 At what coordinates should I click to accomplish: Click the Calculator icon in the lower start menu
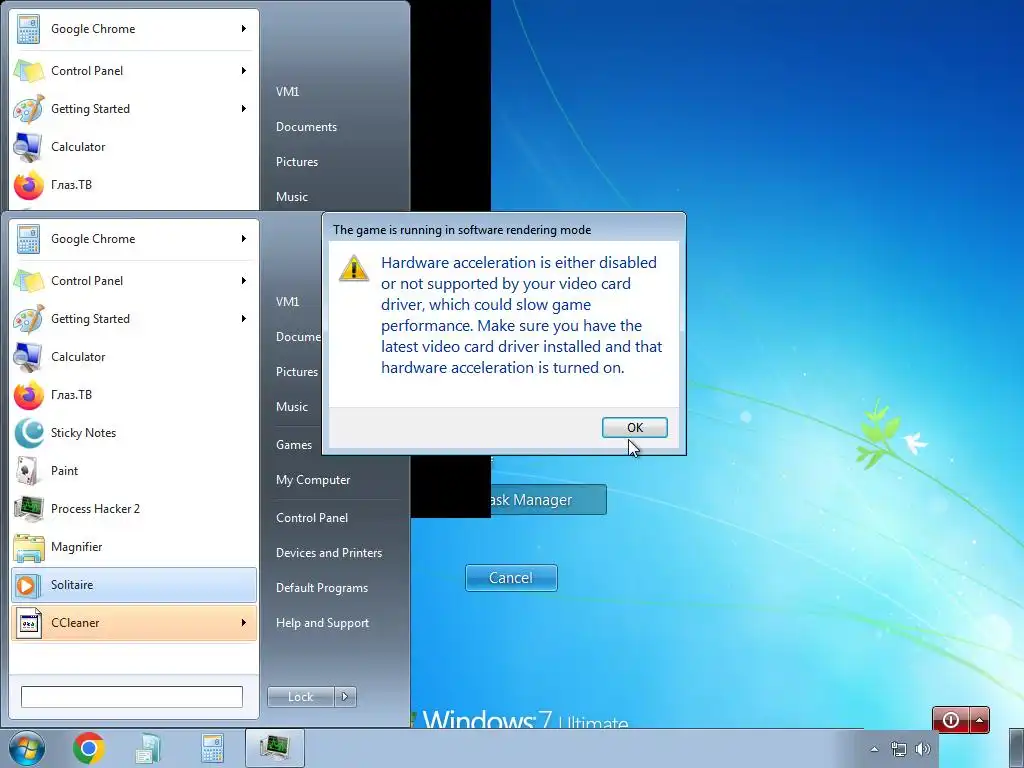[29, 357]
